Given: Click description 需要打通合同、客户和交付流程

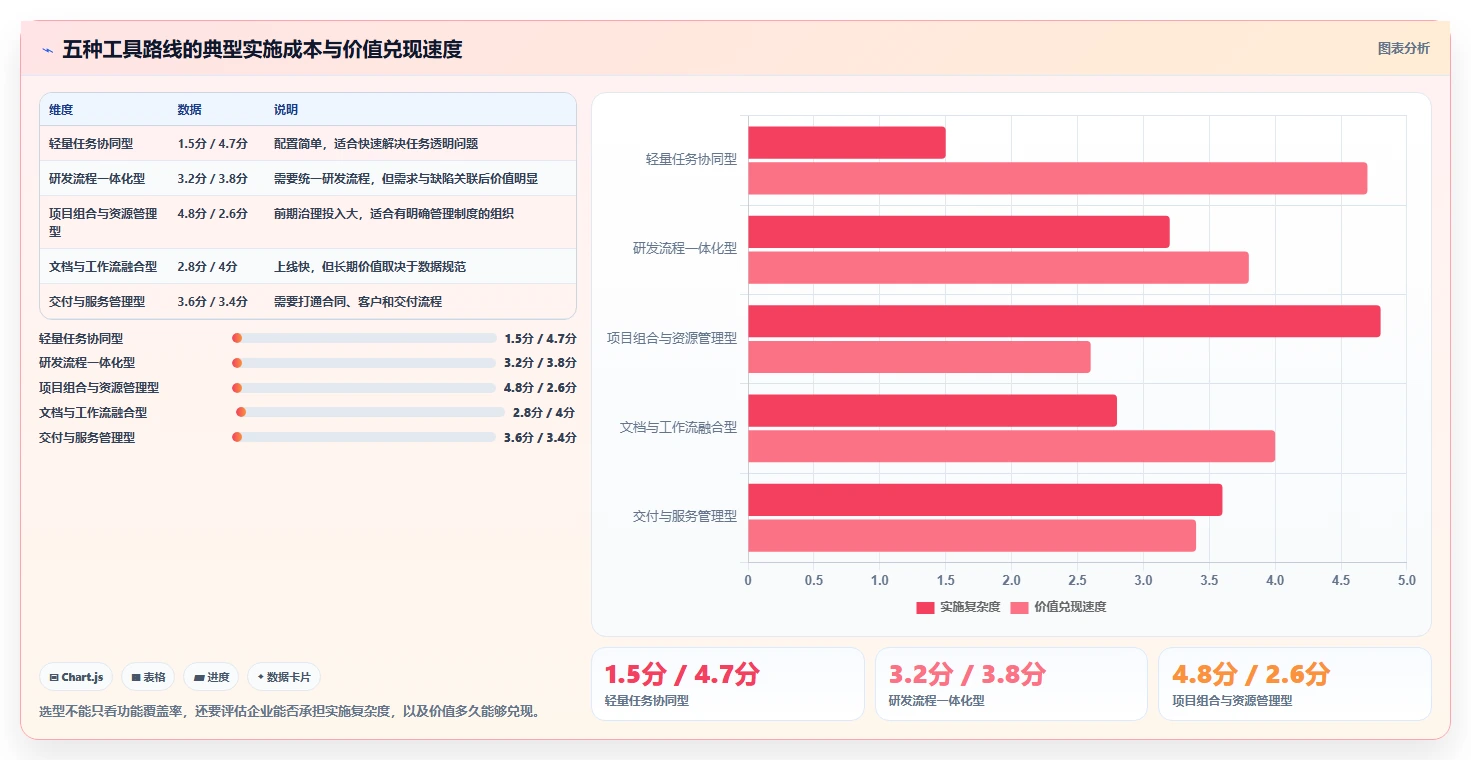Looking at the screenshot, I should pyautogui.click(x=358, y=301).
